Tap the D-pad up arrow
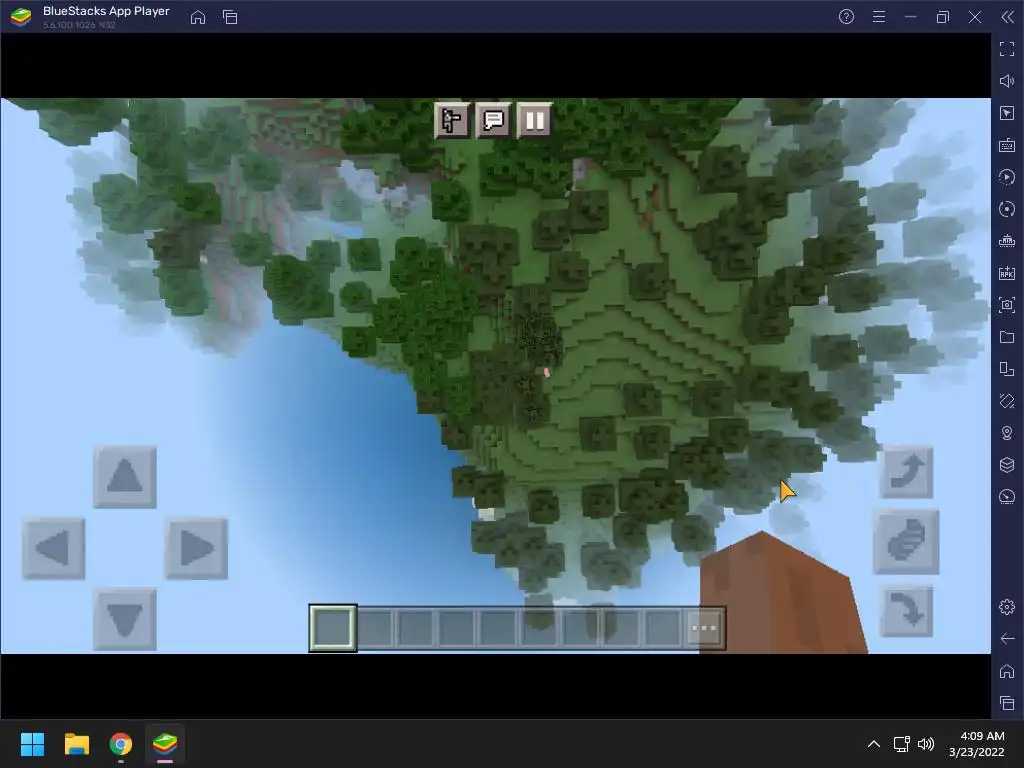Viewport: 1024px width, 768px height. pos(125,477)
